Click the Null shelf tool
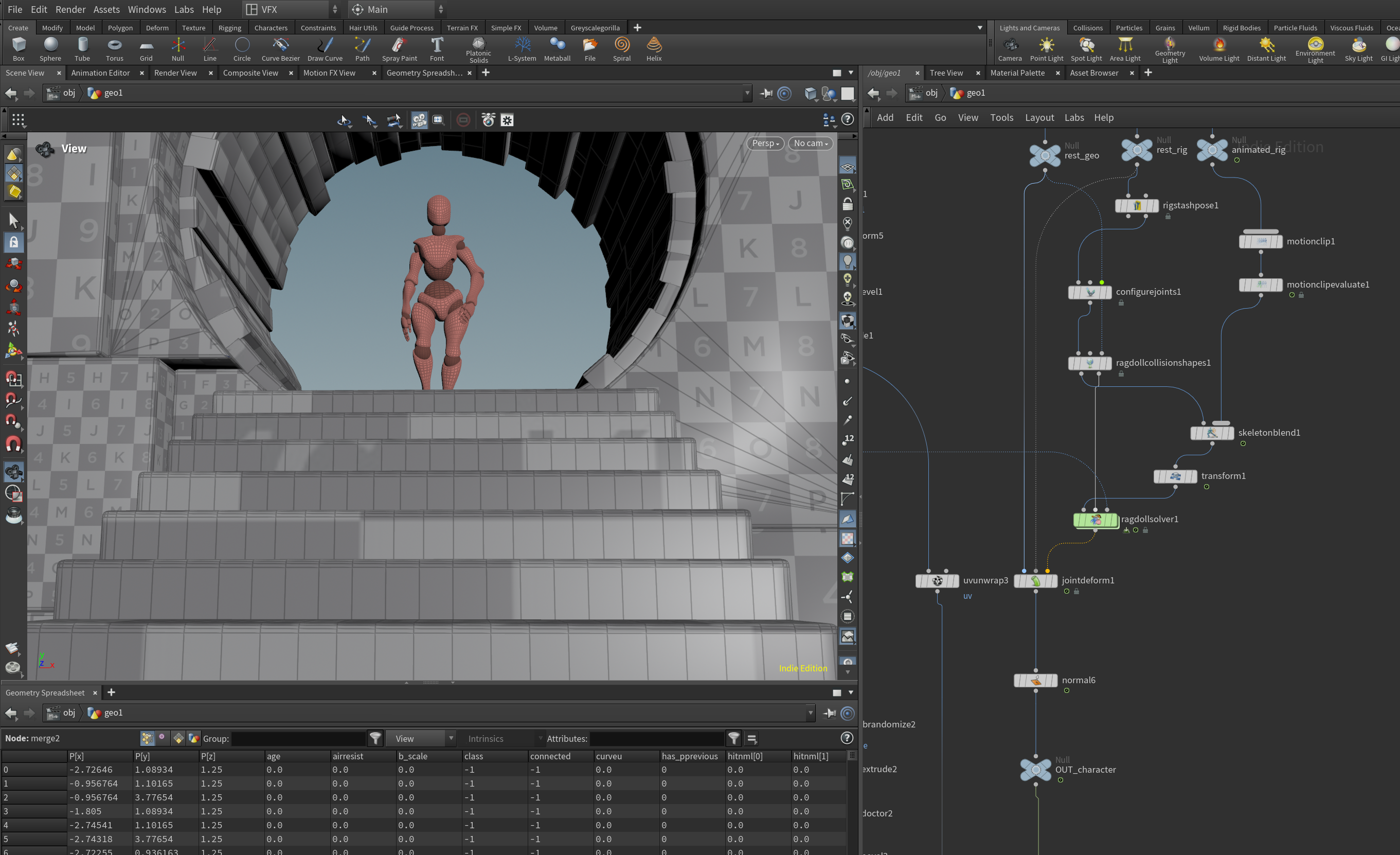Image resolution: width=1400 pixels, height=855 pixels. click(178, 49)
